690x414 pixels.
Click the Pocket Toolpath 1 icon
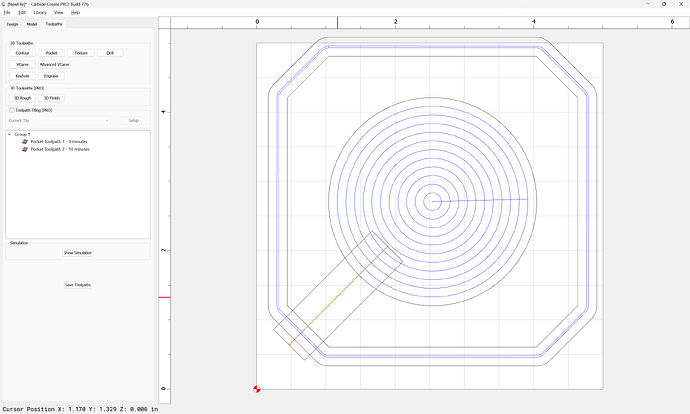pyautogui.click(x=25, y=142)
